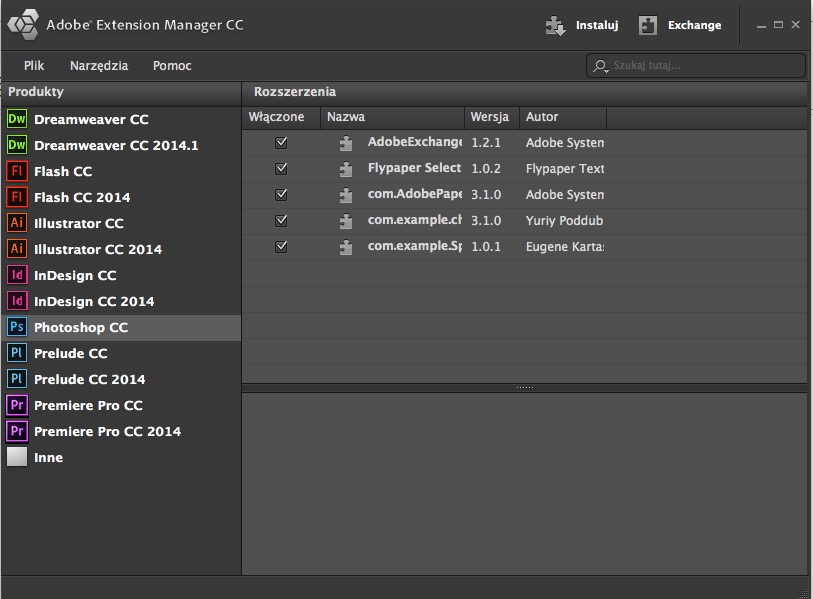This screenshot has width=813, height=599.
Task: Click the Illustrator CC Ai icon
Action: [x=17, y=223]
